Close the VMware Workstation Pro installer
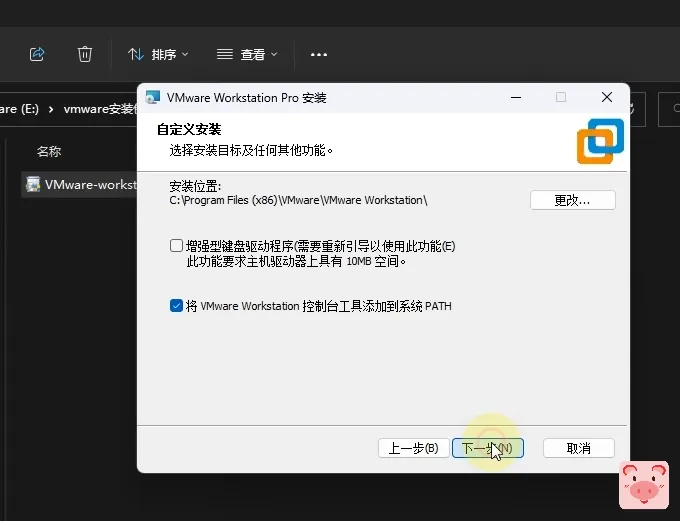Image resolution: width=680 pixels, height=521 pixels. (x=607, y=97)
